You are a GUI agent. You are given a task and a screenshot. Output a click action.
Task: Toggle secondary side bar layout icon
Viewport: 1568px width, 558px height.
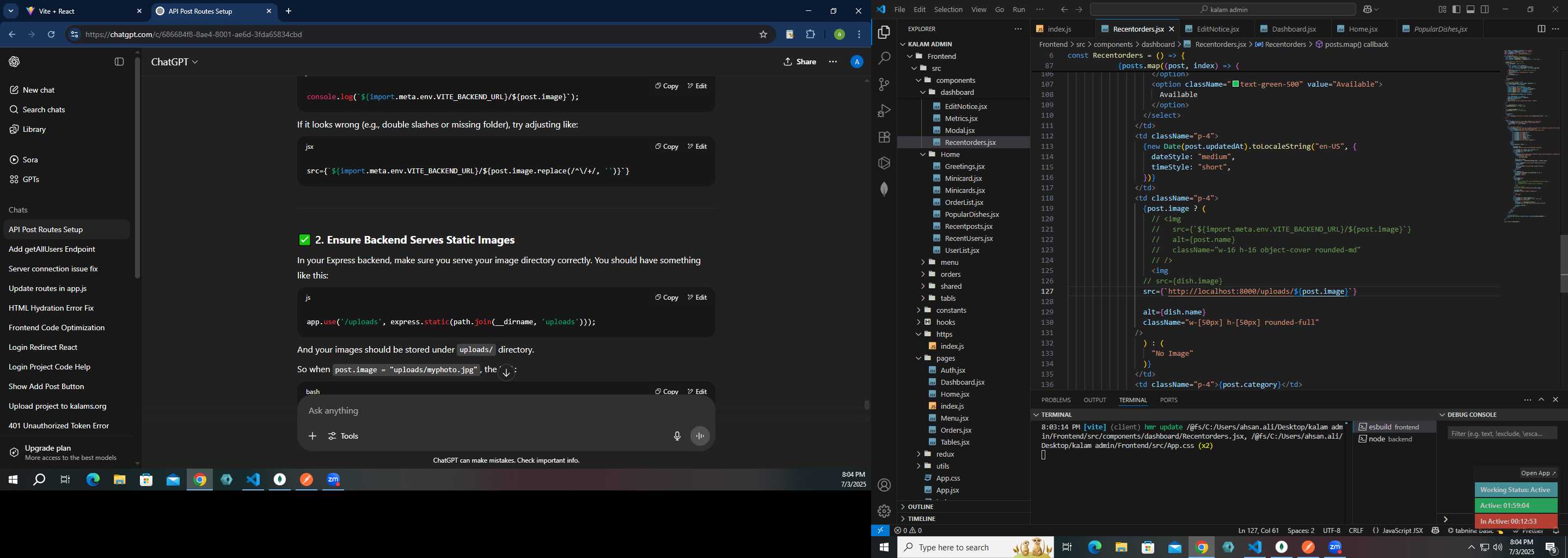[1485, 9]
